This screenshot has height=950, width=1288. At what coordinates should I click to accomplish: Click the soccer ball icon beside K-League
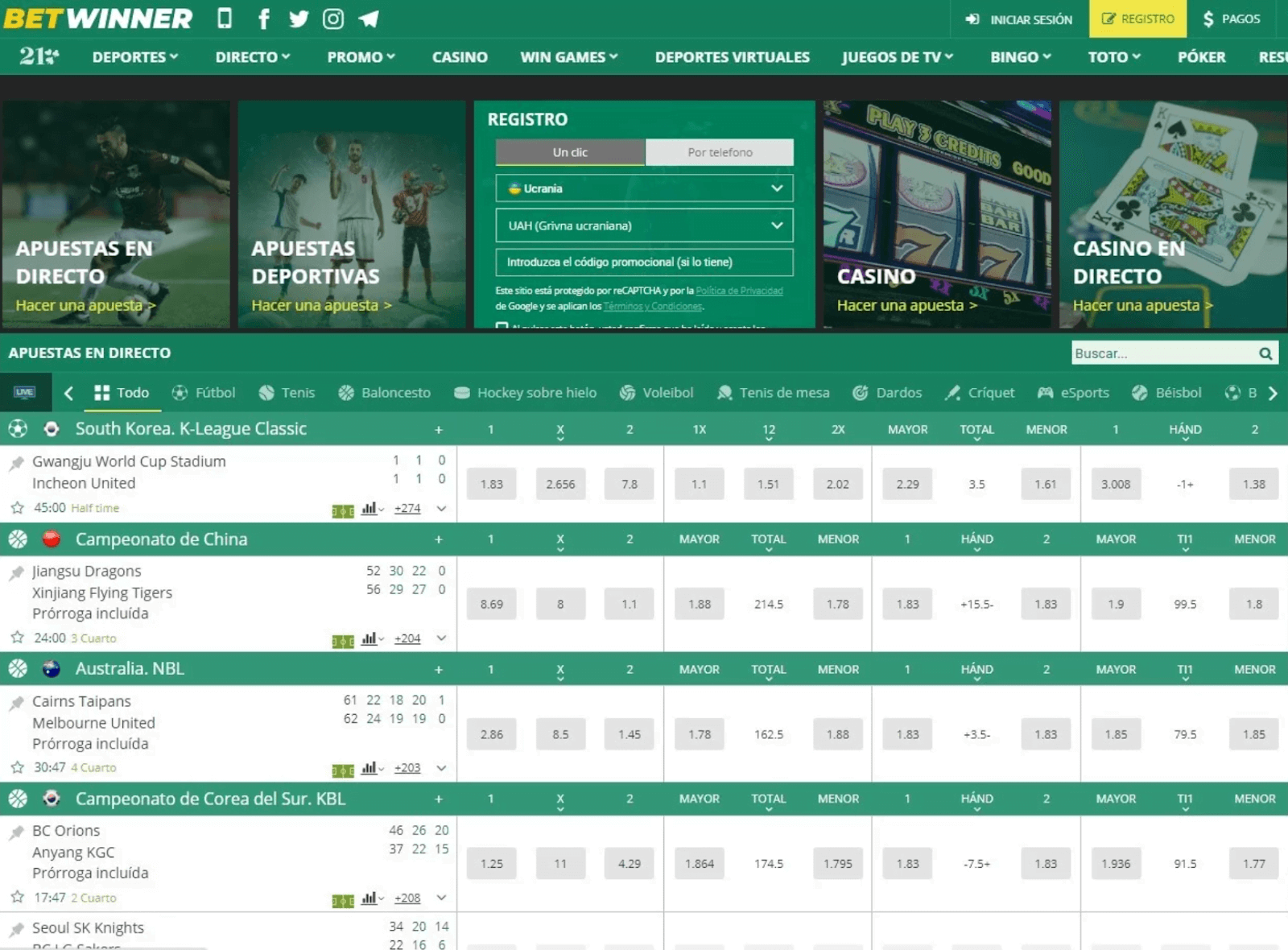(18, 429)
